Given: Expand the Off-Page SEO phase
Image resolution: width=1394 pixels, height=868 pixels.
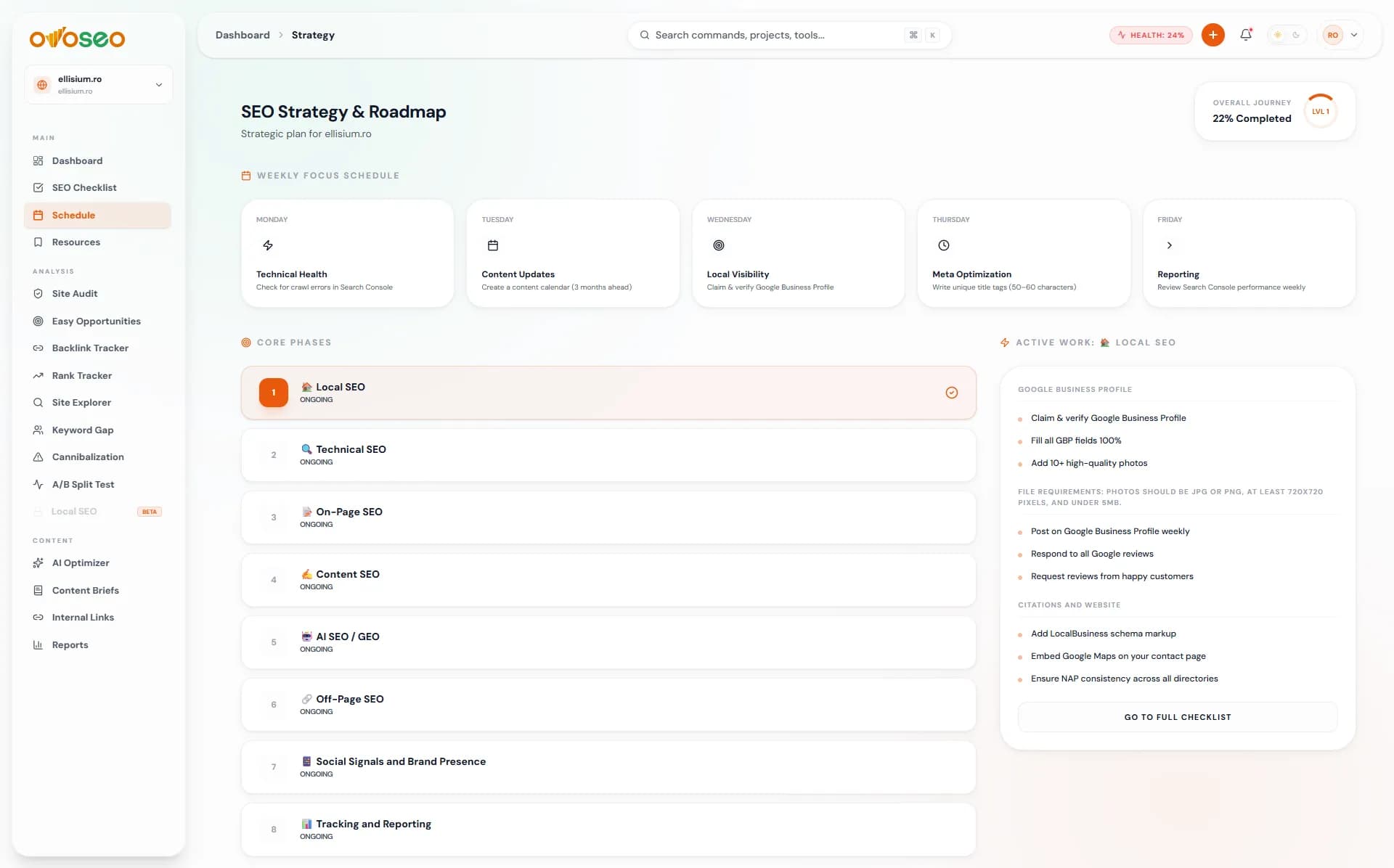Looking at the screenshot, I should click(x=608, y=705).
